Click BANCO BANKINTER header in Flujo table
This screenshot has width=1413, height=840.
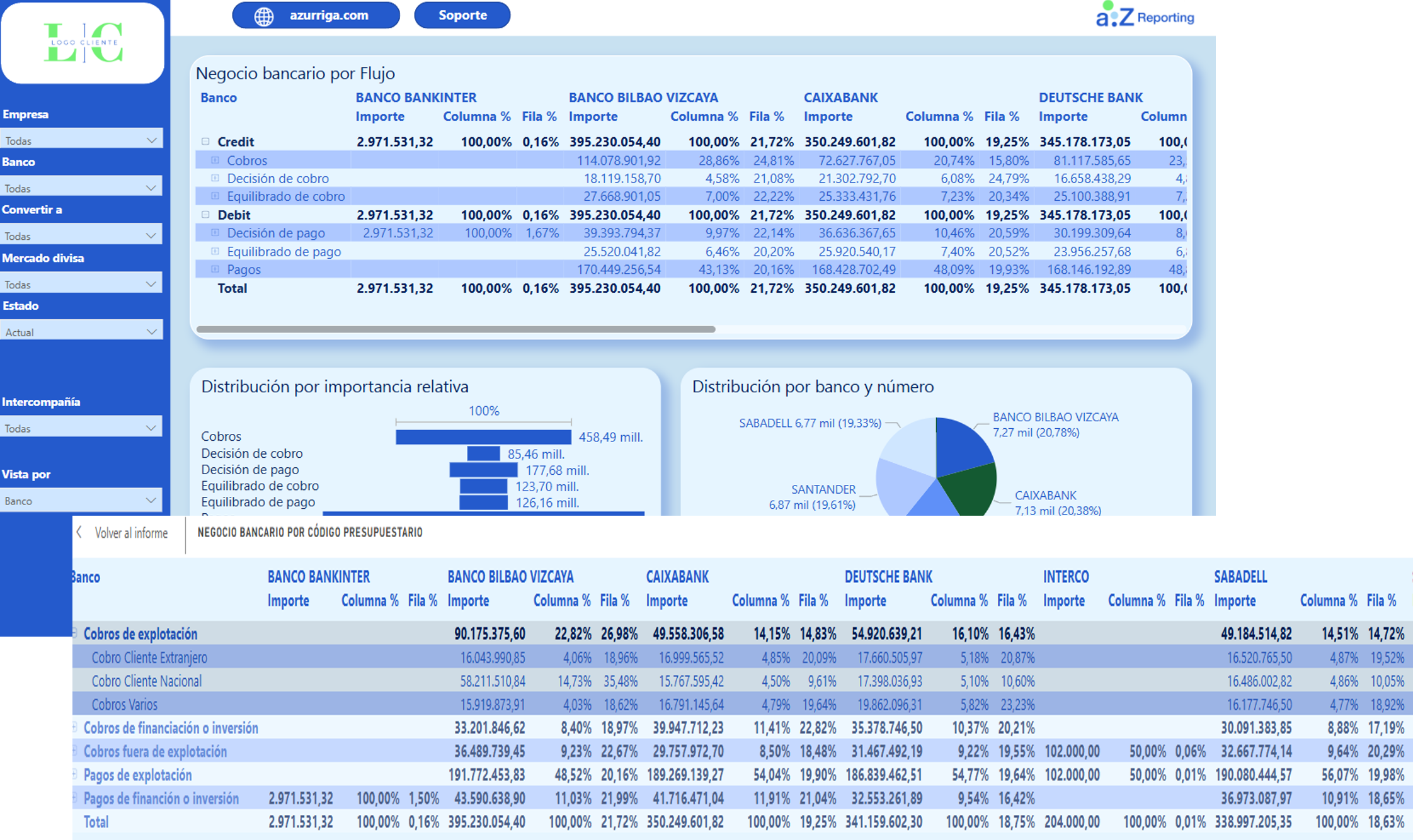(x=416, y=98)
